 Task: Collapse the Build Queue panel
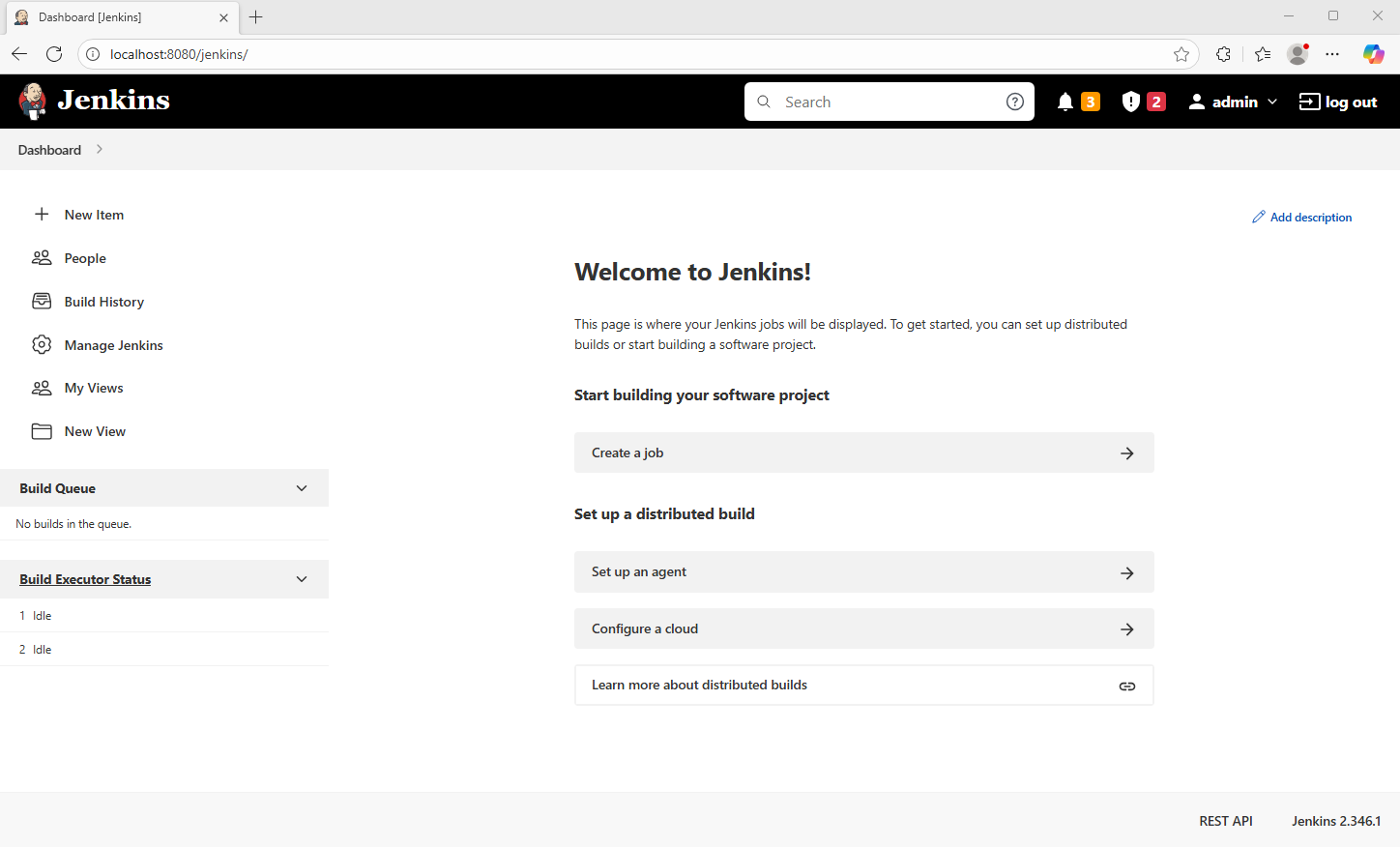coord(302,488)
